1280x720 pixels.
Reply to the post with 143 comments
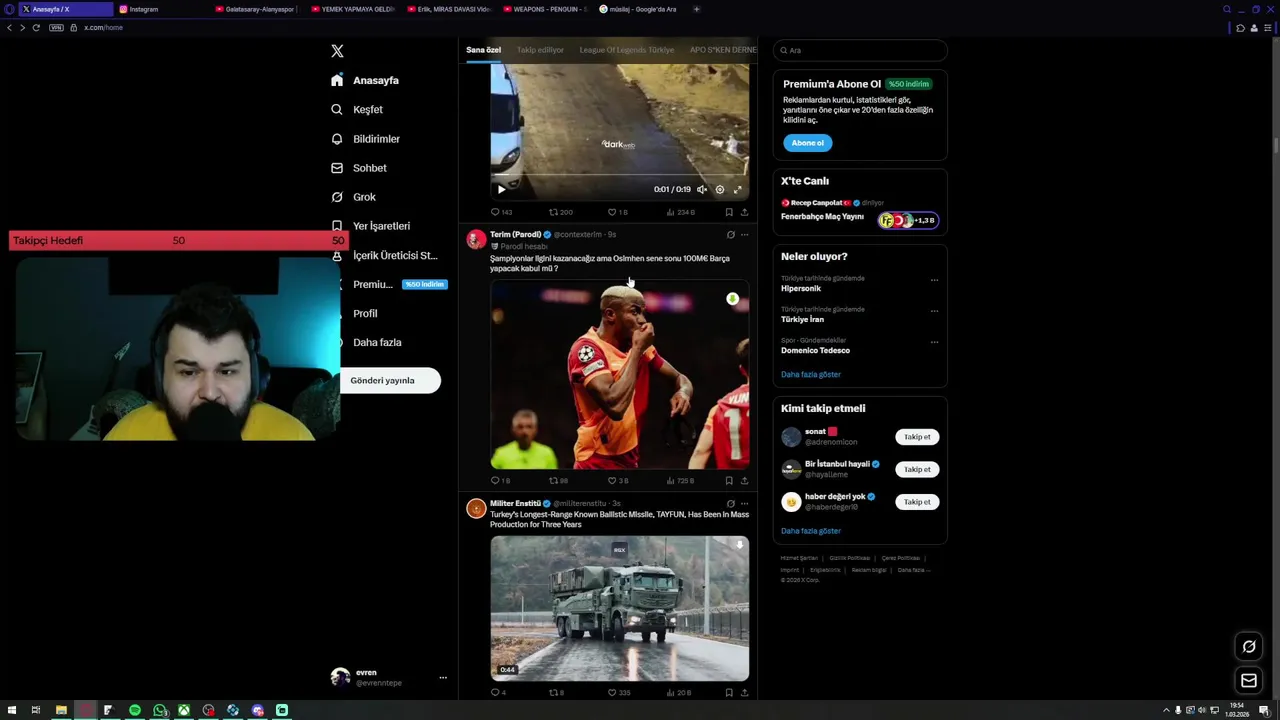pos(501,212)
